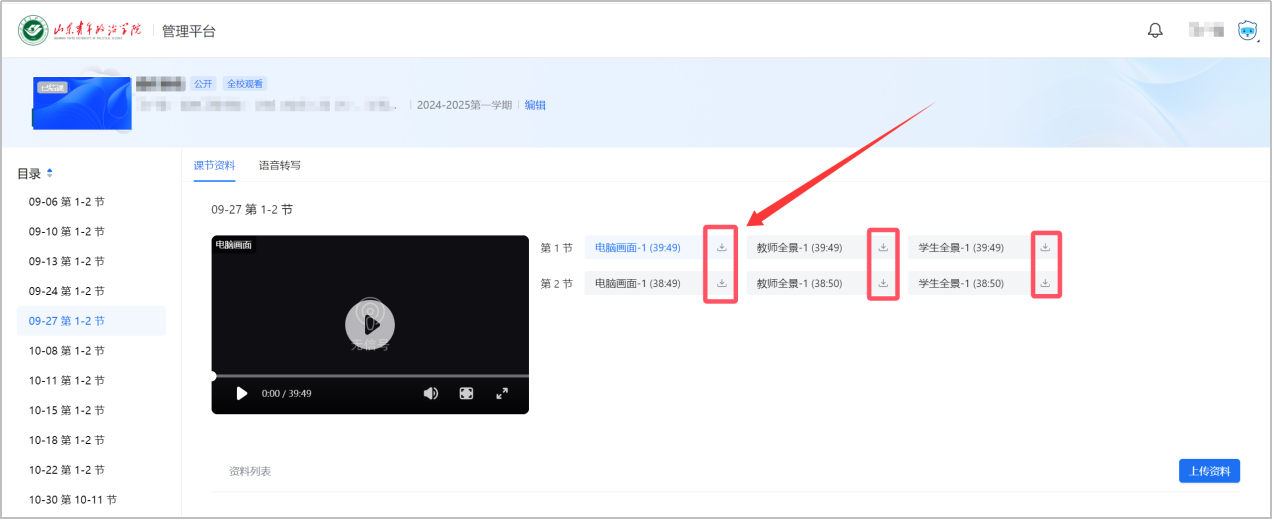The image size is (1274, 520).
Task: Toggle the video player screen-fit button
Action: tap(466, 394)
